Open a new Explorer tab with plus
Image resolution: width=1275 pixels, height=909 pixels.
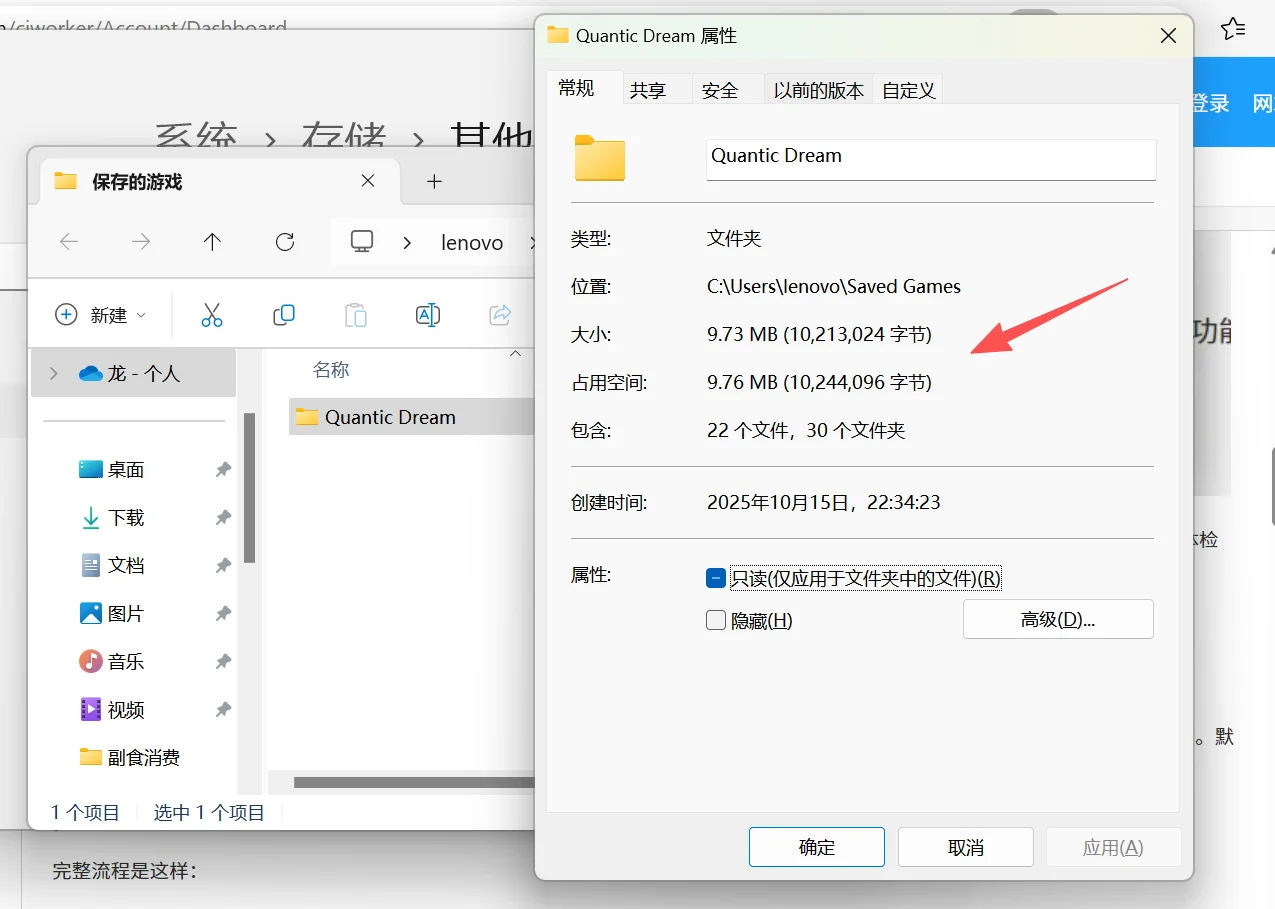pyautogui.click(x=434, y=181)
